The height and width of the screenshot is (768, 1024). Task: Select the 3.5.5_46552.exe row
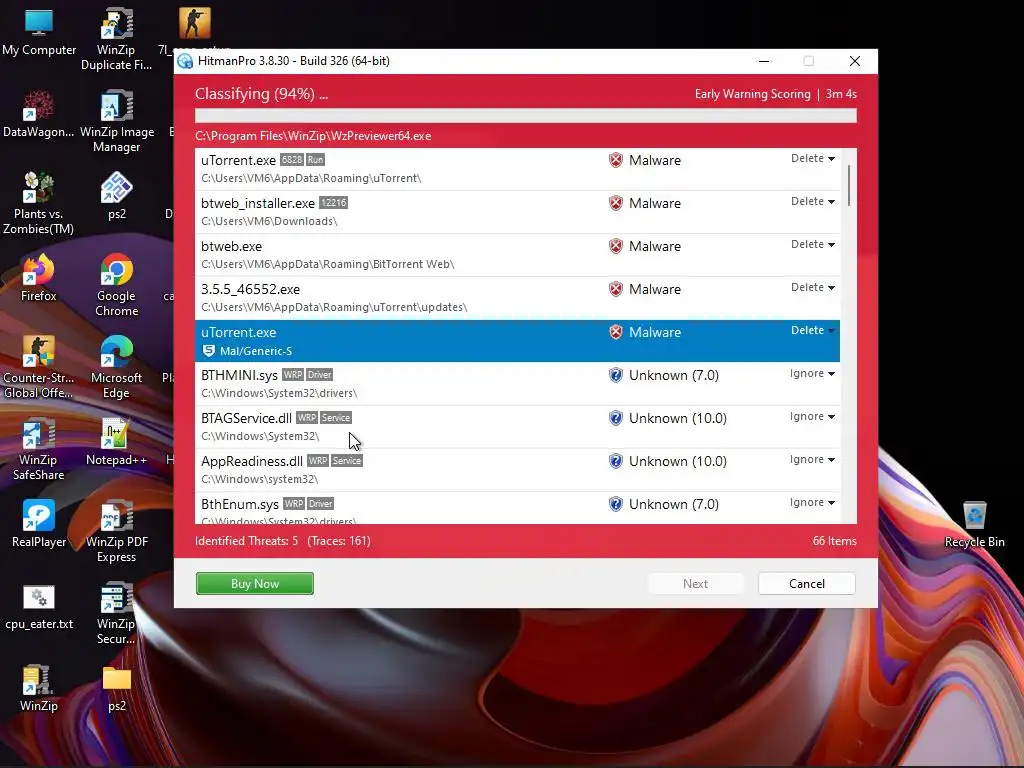[x=517, y=298]
